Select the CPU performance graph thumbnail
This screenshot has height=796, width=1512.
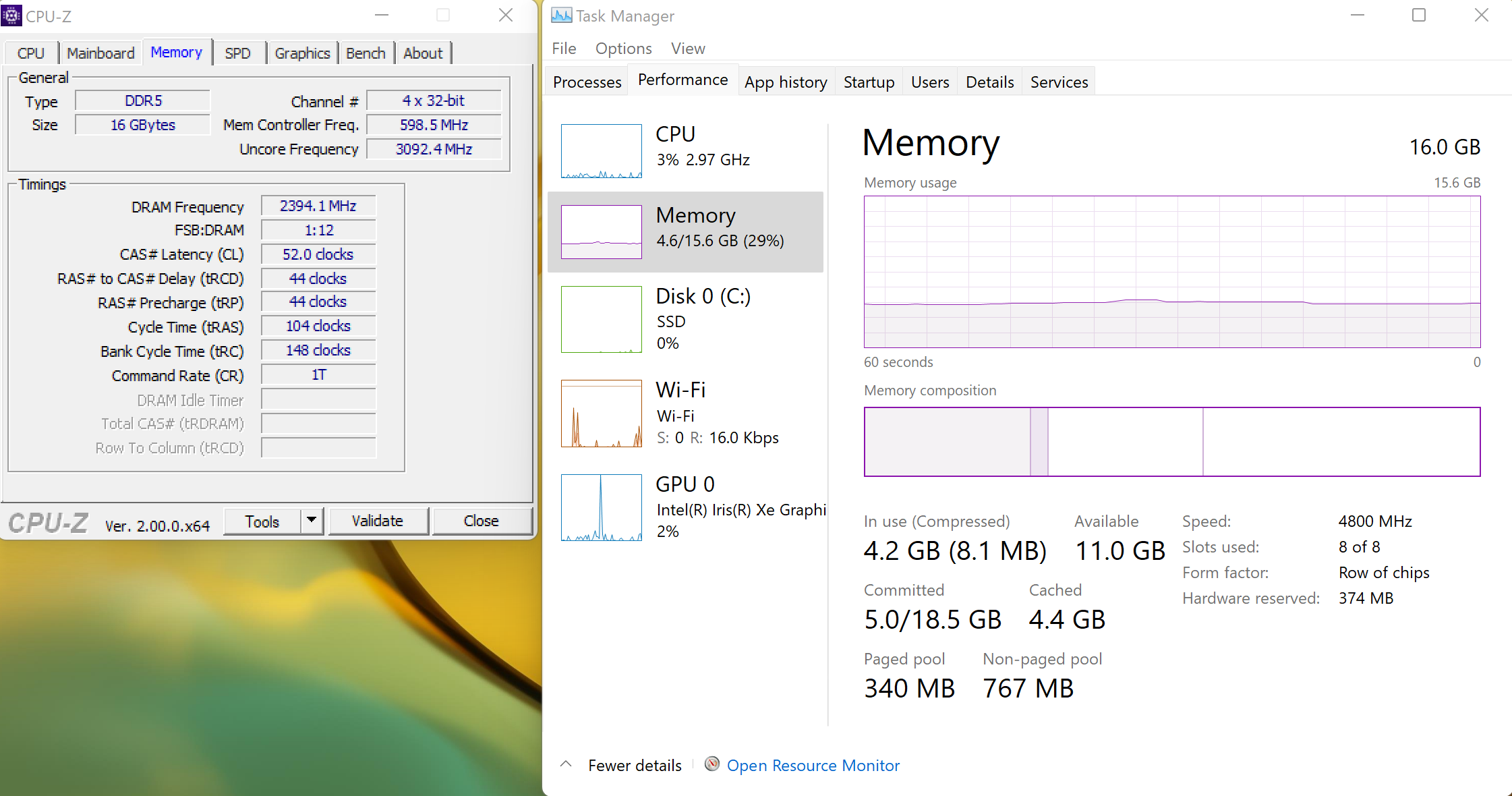[x=602, y=150]
